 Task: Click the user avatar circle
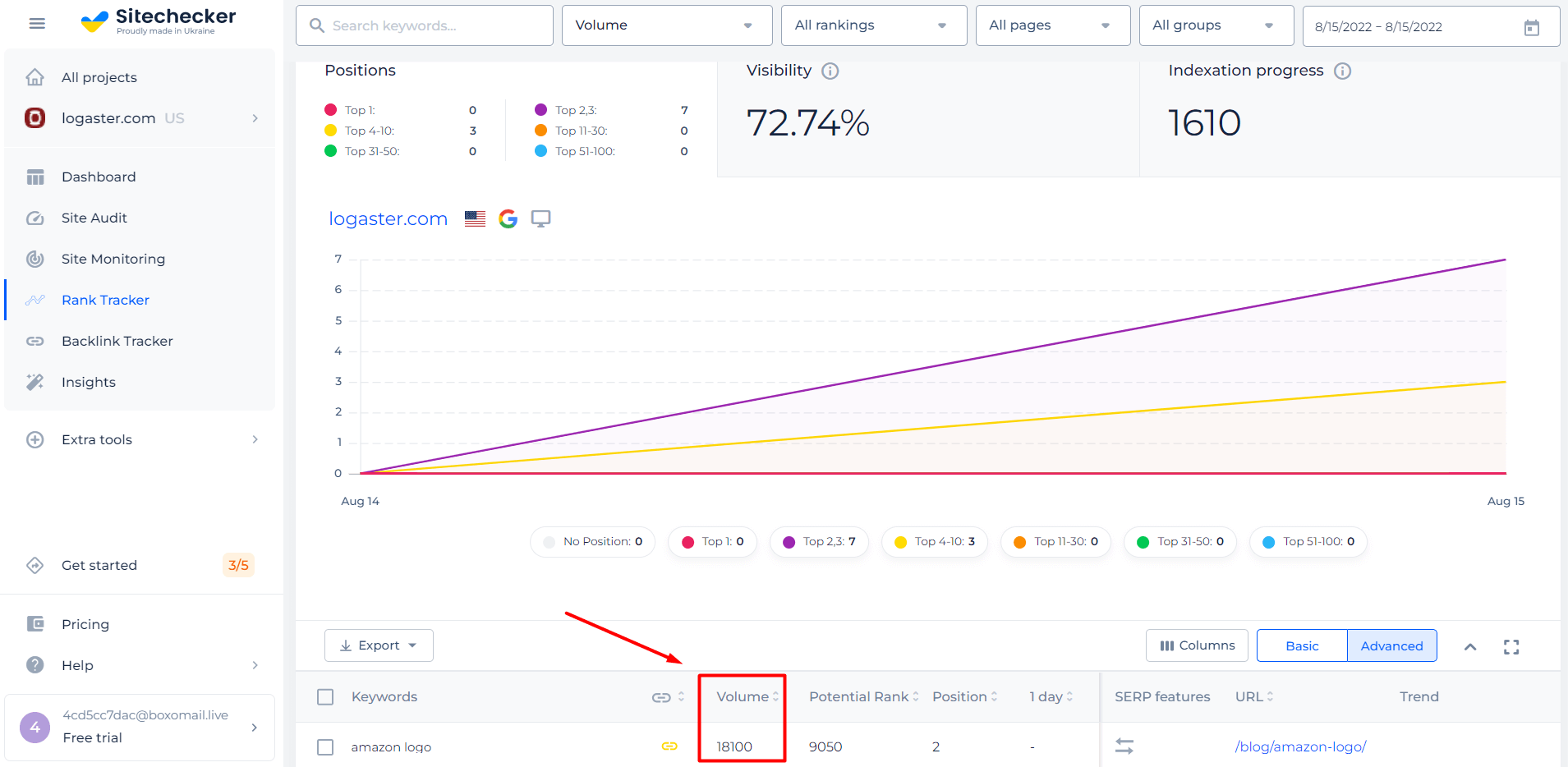(x=34, y=727)
